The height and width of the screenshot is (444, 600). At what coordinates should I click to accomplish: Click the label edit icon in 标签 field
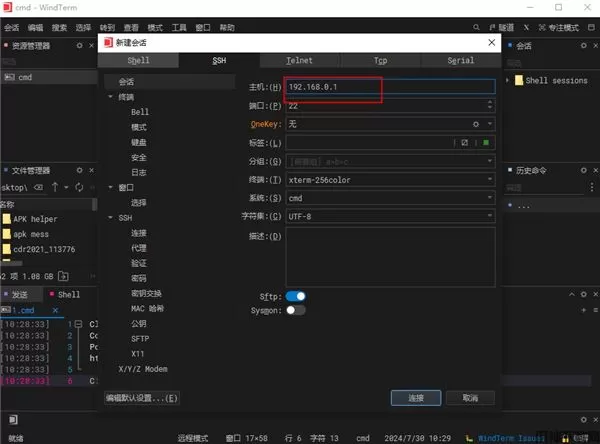point(465,142)
